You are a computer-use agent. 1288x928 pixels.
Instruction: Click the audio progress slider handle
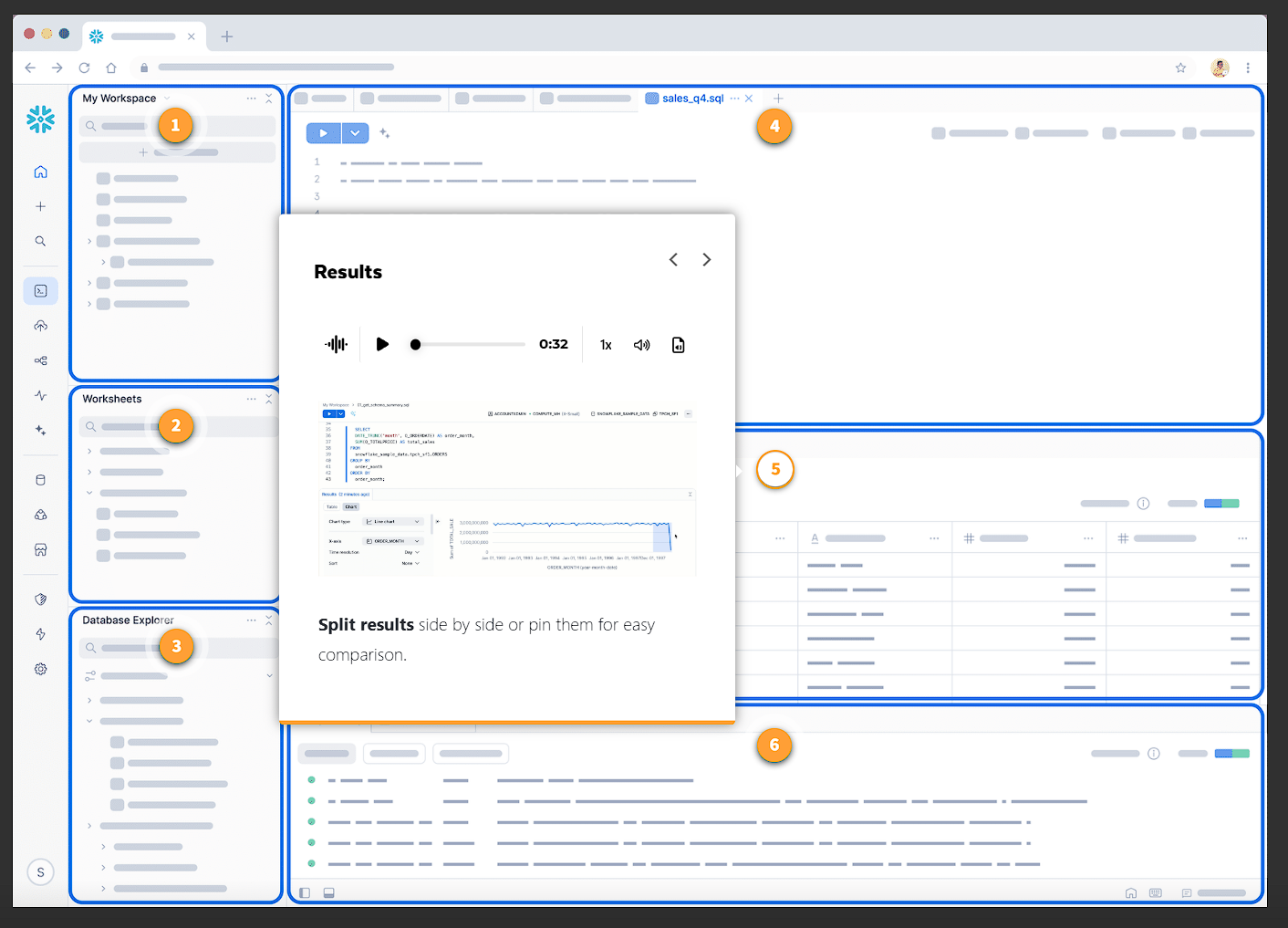tap(415, 344)
